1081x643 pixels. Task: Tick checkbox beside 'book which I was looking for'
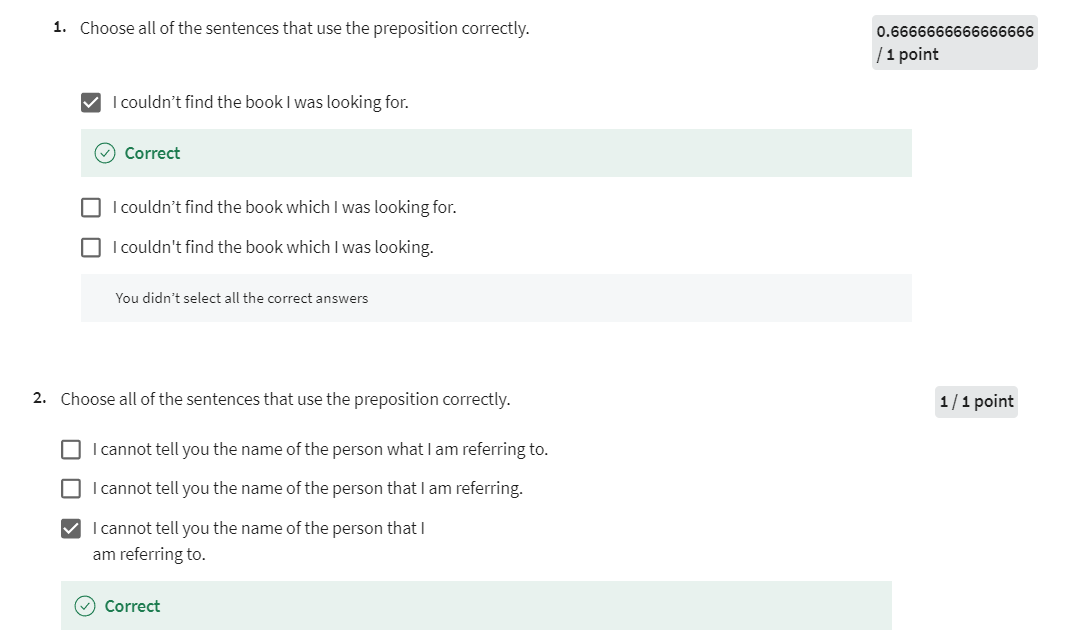91,208
